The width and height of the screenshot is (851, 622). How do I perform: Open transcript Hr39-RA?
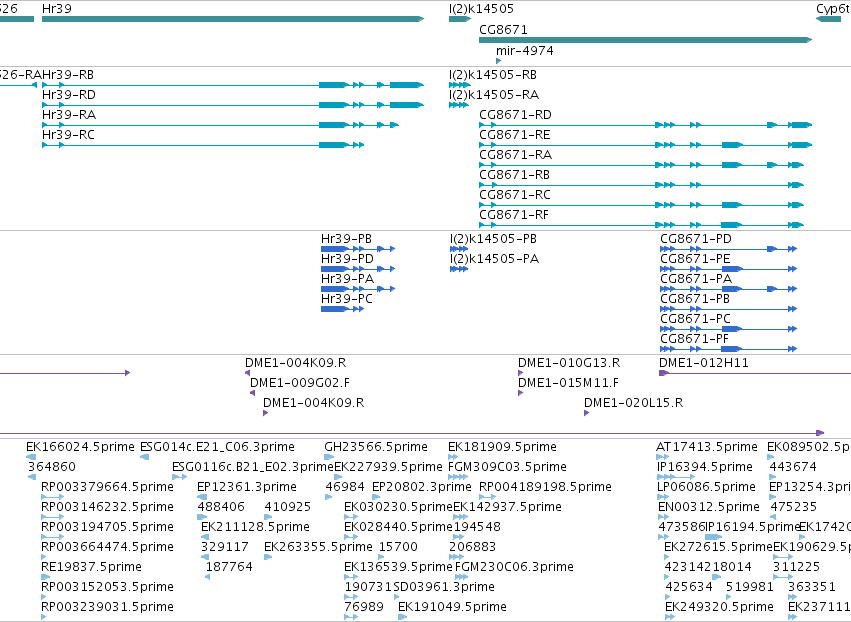click(x=69, y=115)
